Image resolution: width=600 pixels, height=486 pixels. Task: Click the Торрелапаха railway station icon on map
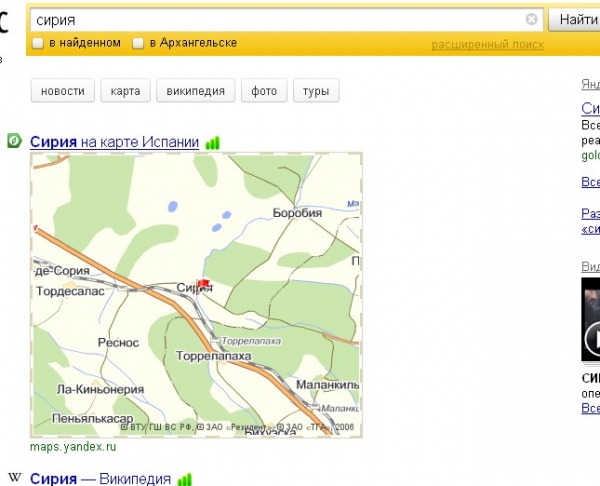tap(215, 340)
